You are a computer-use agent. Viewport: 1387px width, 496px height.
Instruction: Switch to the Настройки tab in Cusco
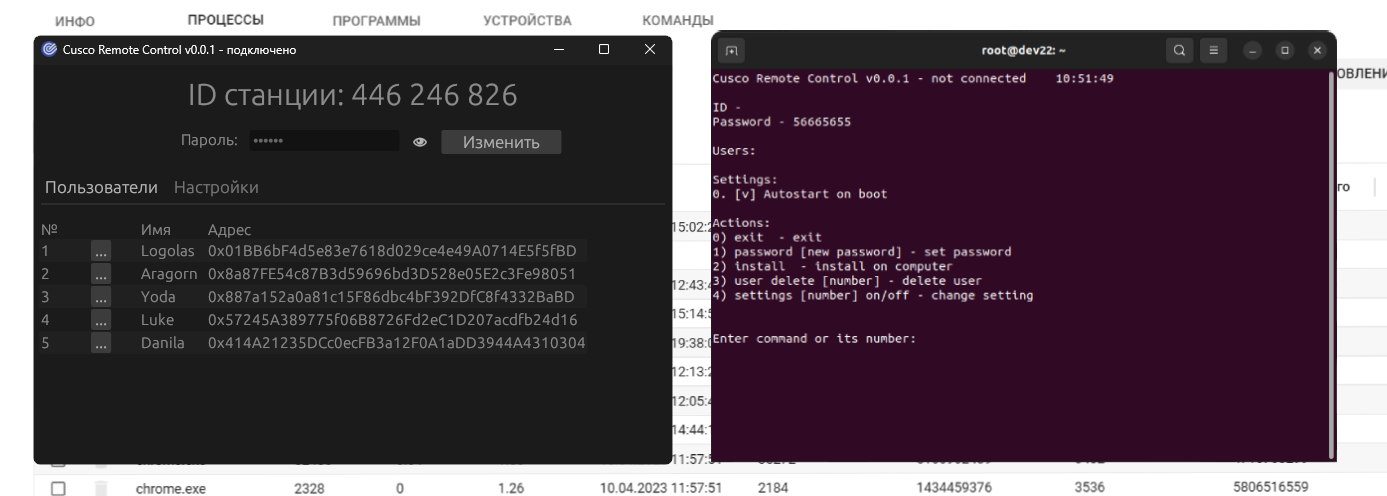pyautogui.click(x=216, y=187)
